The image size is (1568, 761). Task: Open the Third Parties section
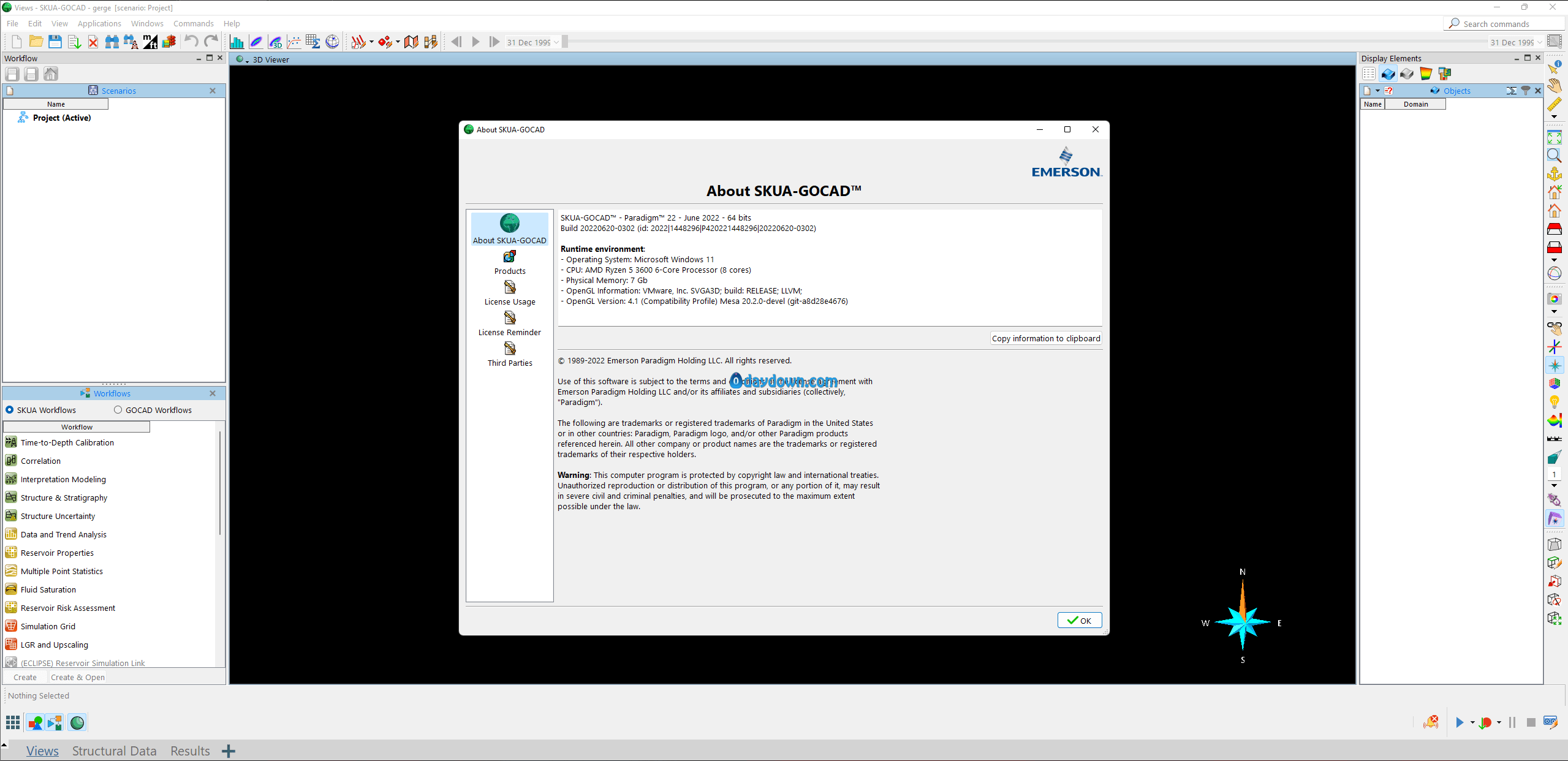tap(510, 355)
